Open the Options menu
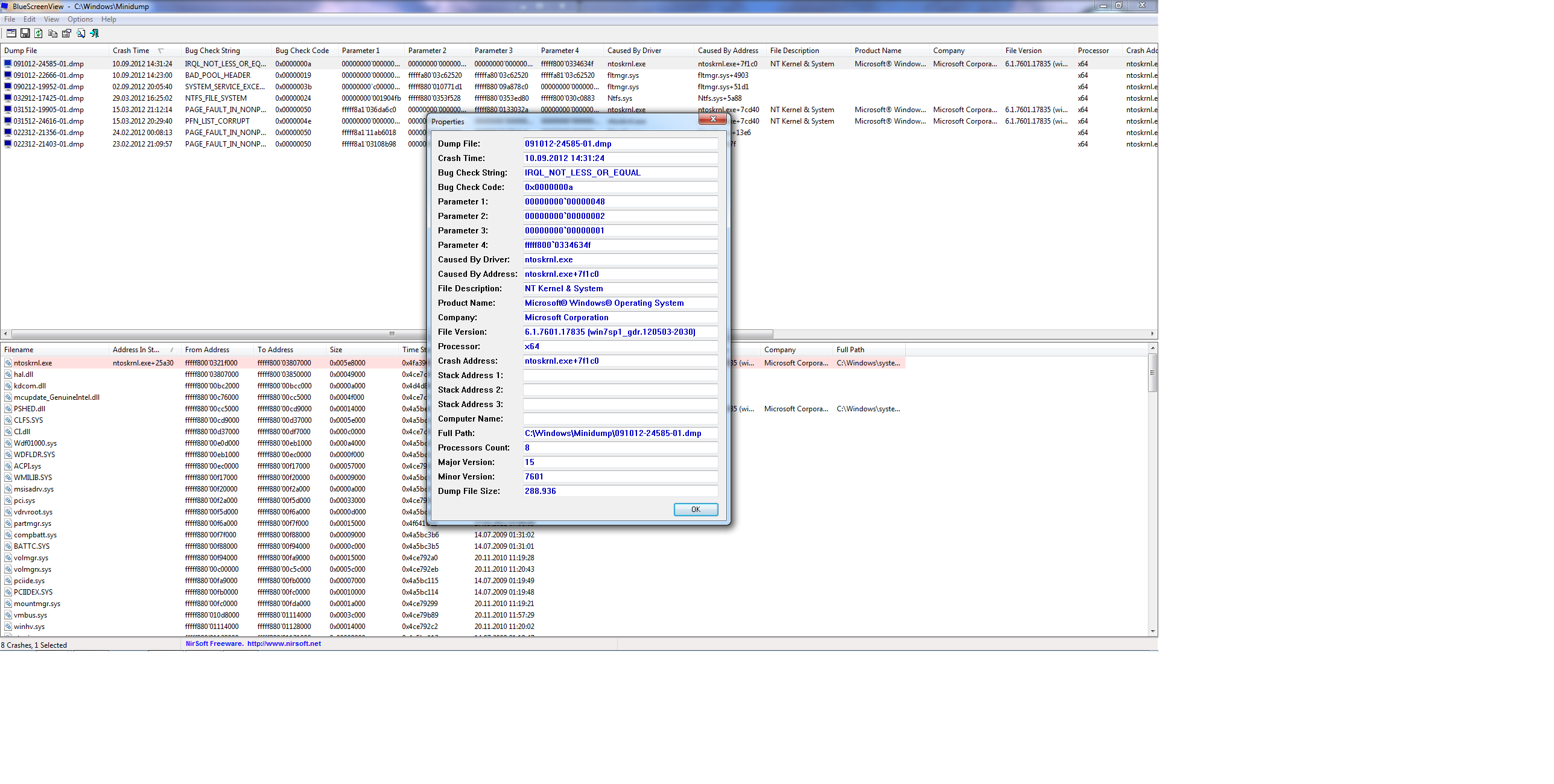 (x=80, y=19)
